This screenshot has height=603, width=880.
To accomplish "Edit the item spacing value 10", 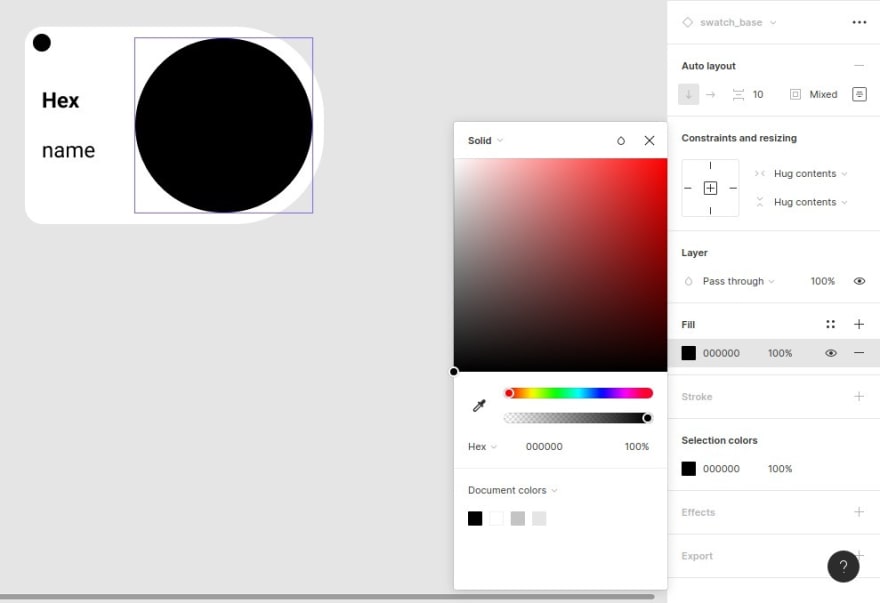I will [758, 94].
